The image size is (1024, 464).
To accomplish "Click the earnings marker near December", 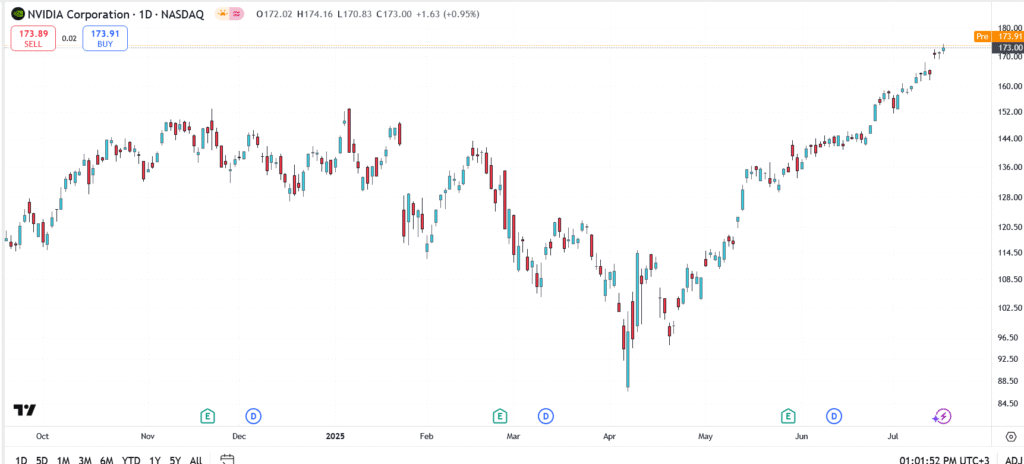I will (x=208, y=415).
